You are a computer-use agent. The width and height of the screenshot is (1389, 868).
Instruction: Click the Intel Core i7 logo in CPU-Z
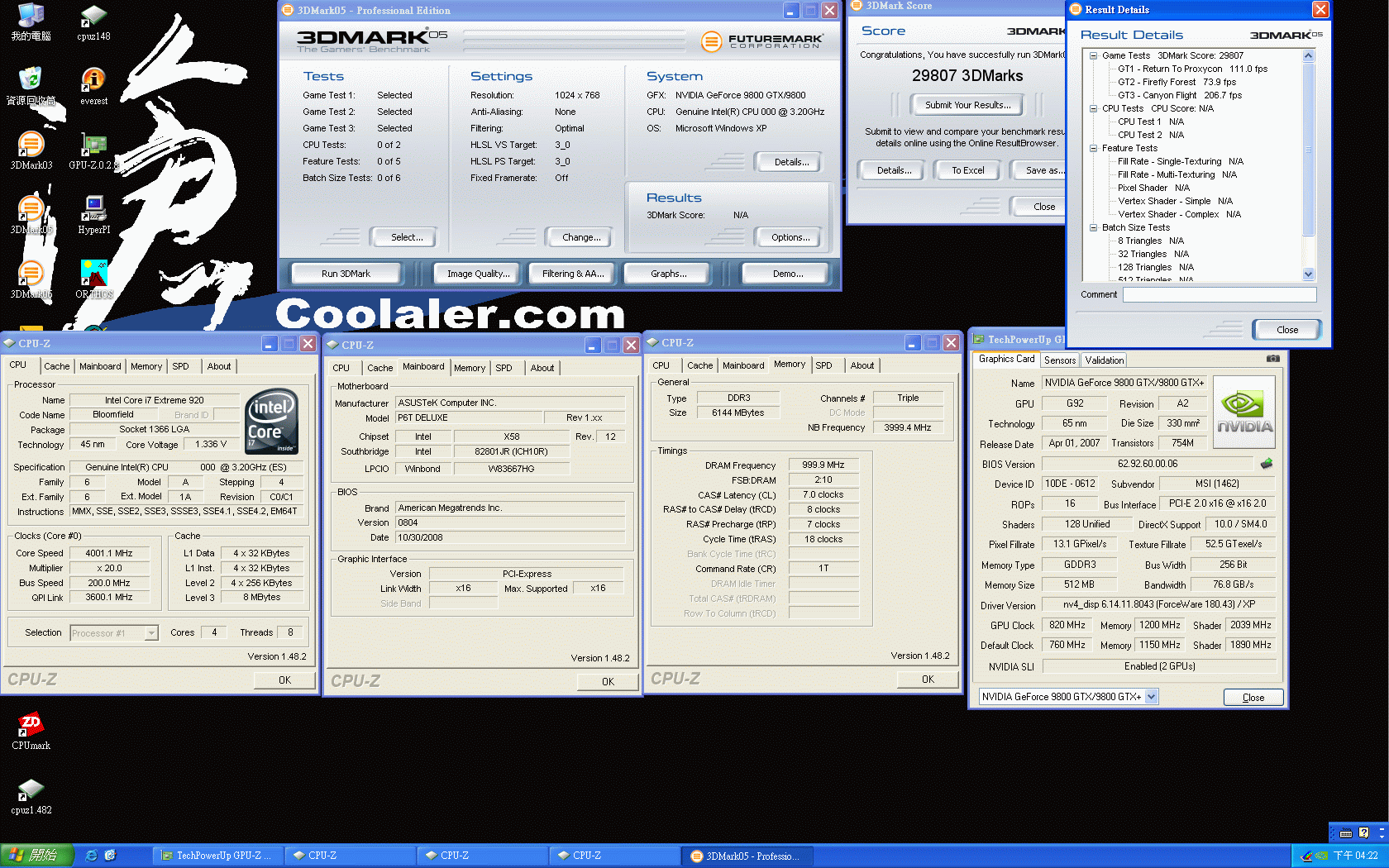(271, 422)
